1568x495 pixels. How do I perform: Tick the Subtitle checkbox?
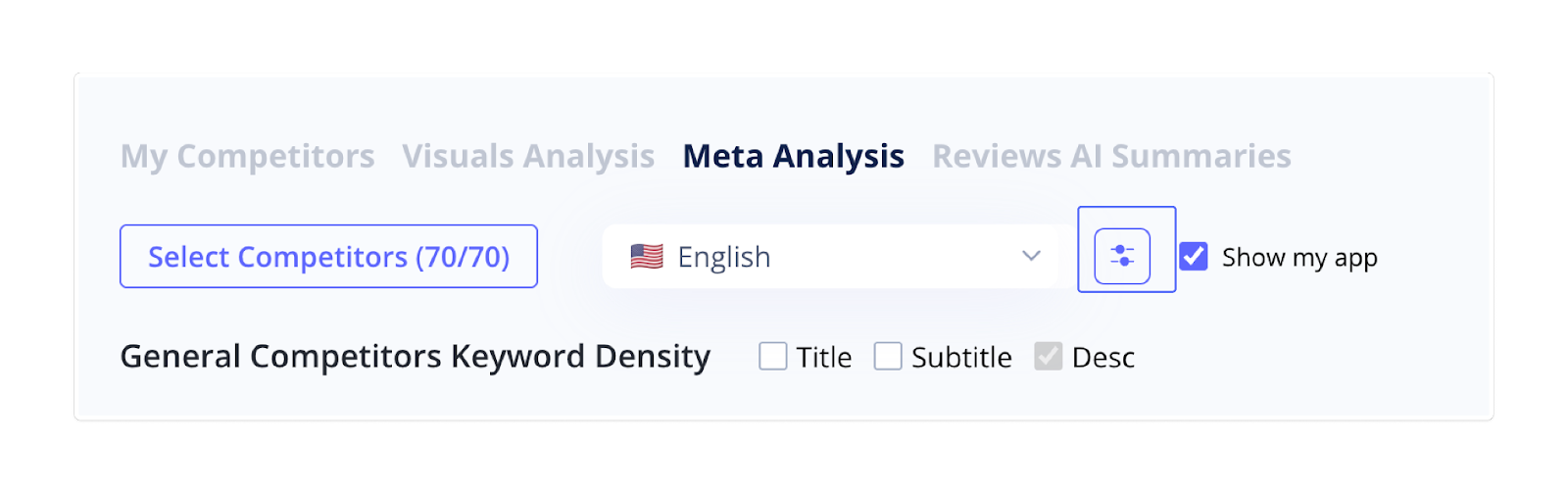click(888, 357)
